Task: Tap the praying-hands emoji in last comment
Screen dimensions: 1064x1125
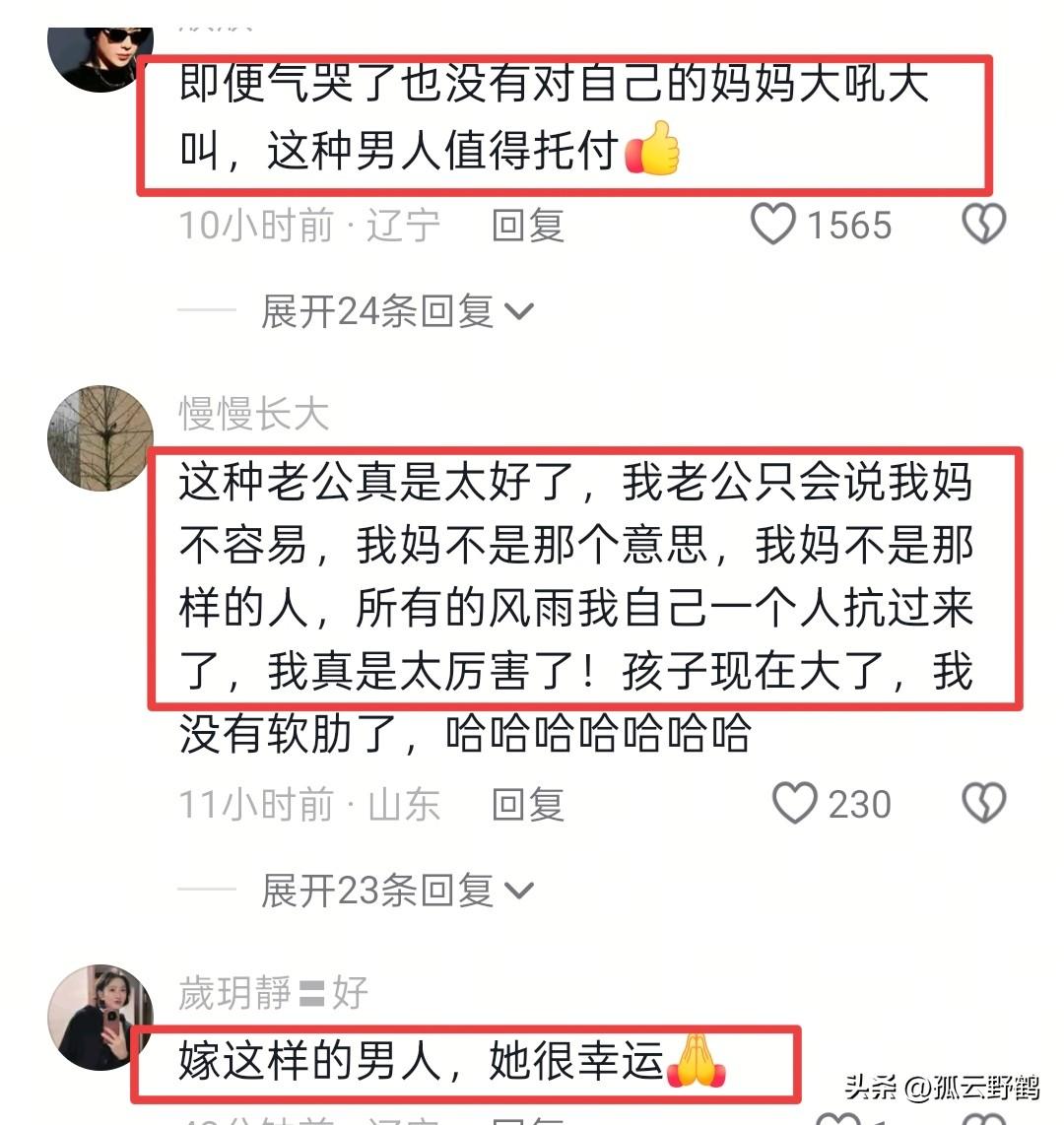Action: (696, 1060)
